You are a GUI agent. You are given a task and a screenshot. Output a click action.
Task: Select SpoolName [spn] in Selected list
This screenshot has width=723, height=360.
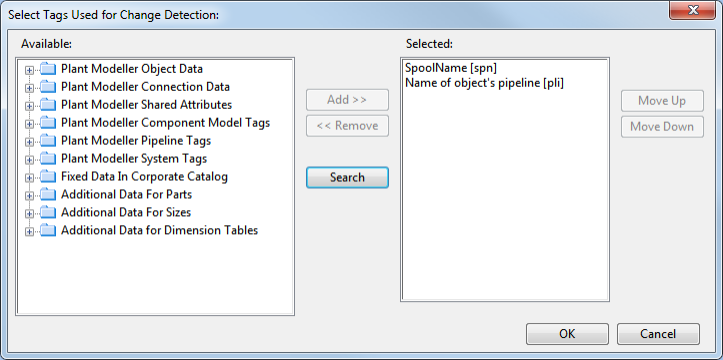tap(450, 68)
